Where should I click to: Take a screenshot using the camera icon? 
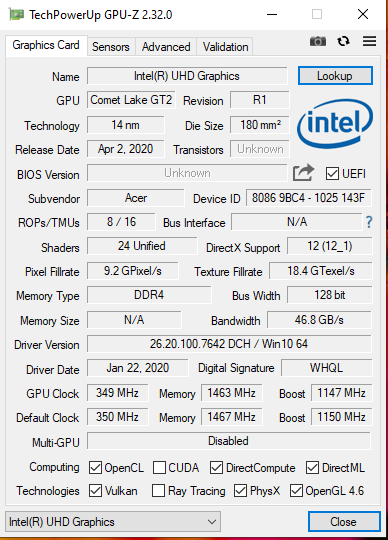tap(317, 42)
